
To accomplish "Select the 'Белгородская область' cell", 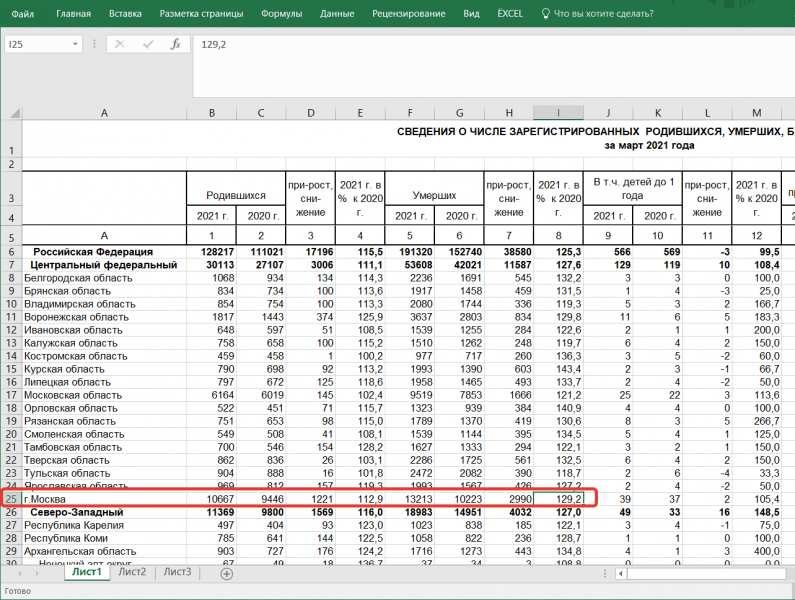I will [104, 278].
